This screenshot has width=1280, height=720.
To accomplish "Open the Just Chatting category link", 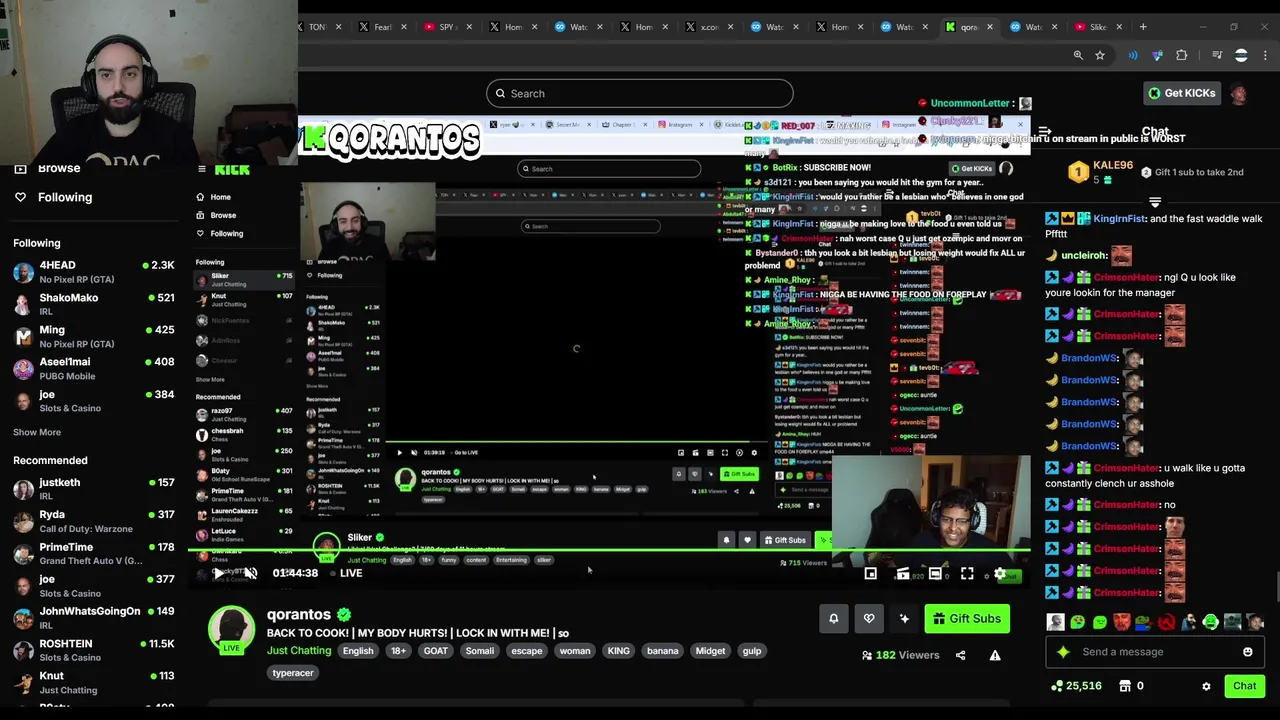I will (x=299, y=650).
